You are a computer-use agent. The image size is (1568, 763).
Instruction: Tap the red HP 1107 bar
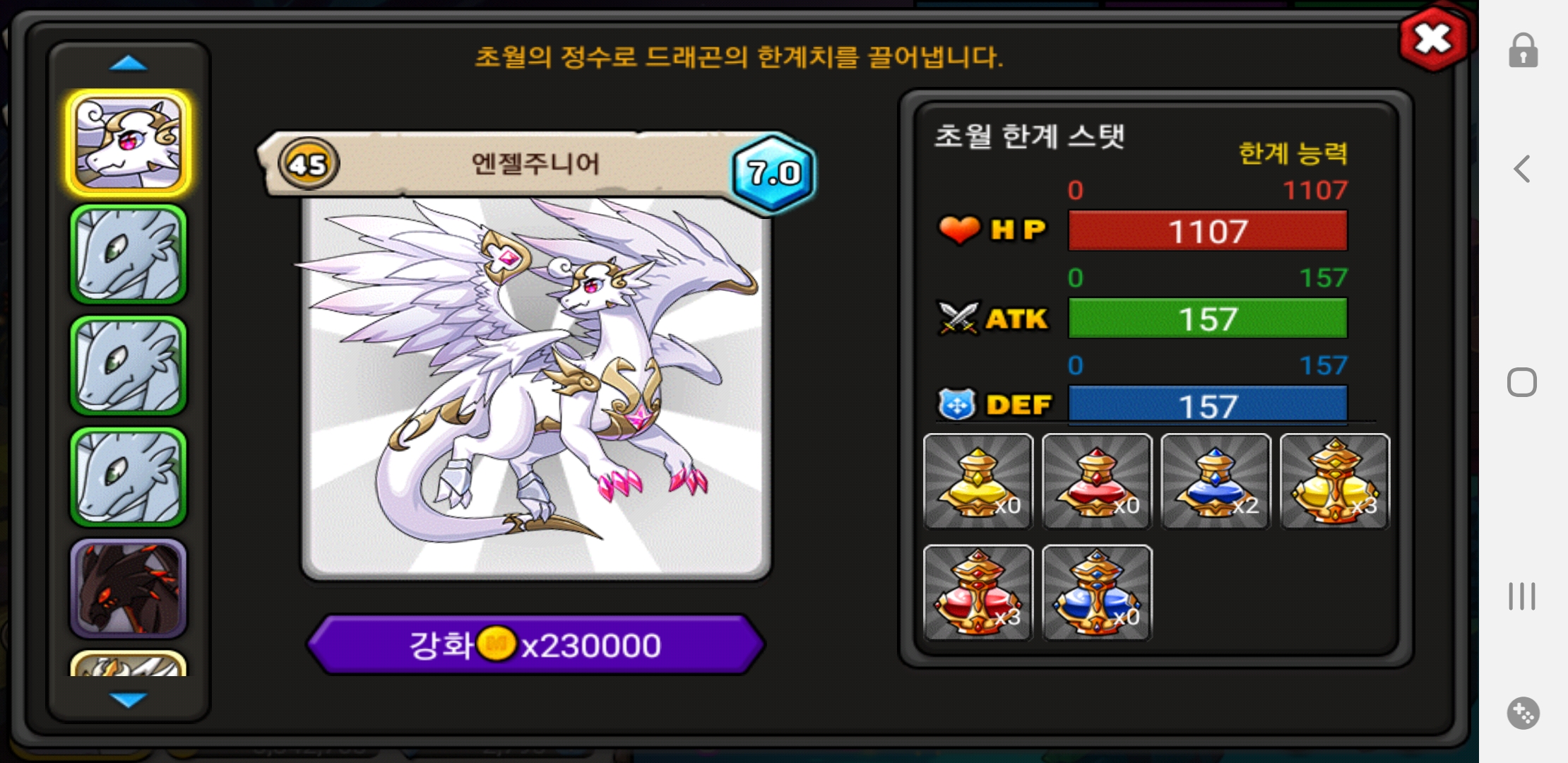(1208, 231)
